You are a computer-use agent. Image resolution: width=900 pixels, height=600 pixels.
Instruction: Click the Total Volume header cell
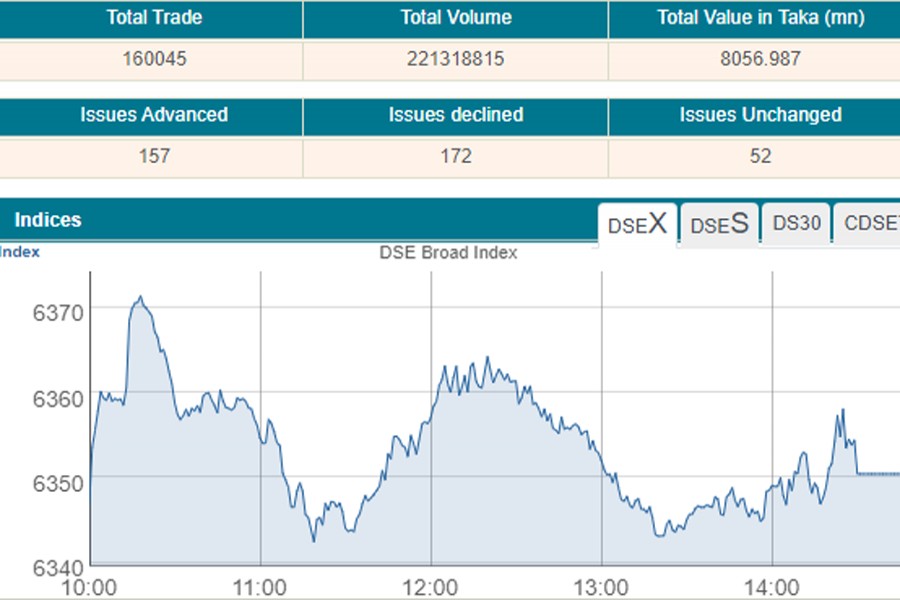(456, 18)
